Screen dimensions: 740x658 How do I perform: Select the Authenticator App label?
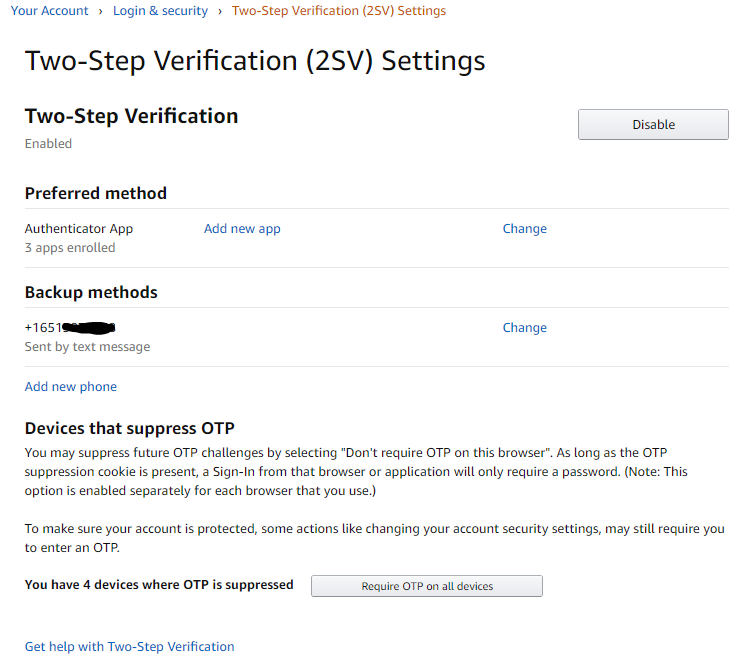(79, 229)
